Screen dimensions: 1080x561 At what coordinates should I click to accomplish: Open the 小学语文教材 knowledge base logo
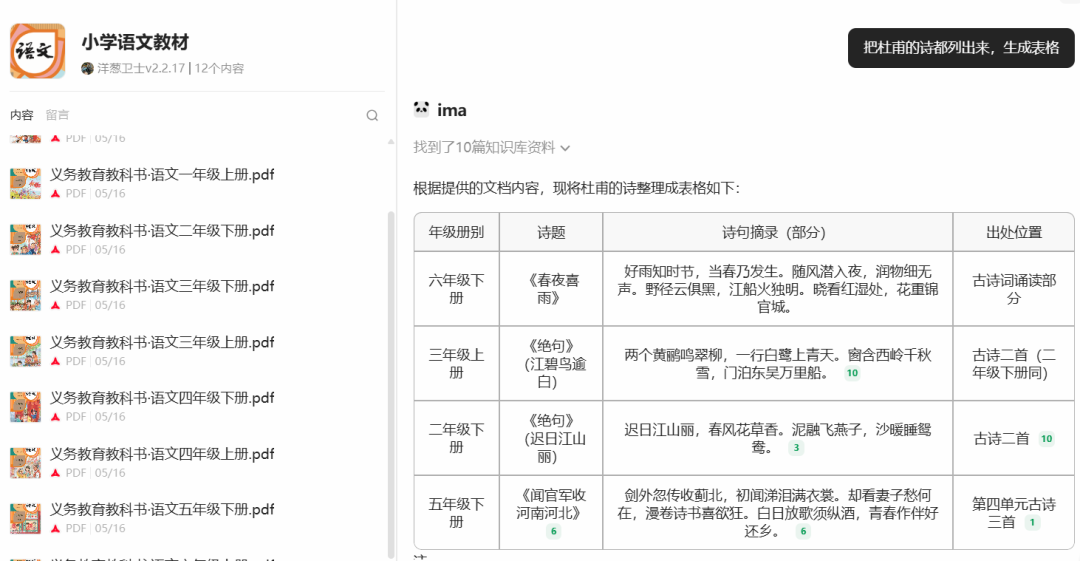click(x=38, y=51)
